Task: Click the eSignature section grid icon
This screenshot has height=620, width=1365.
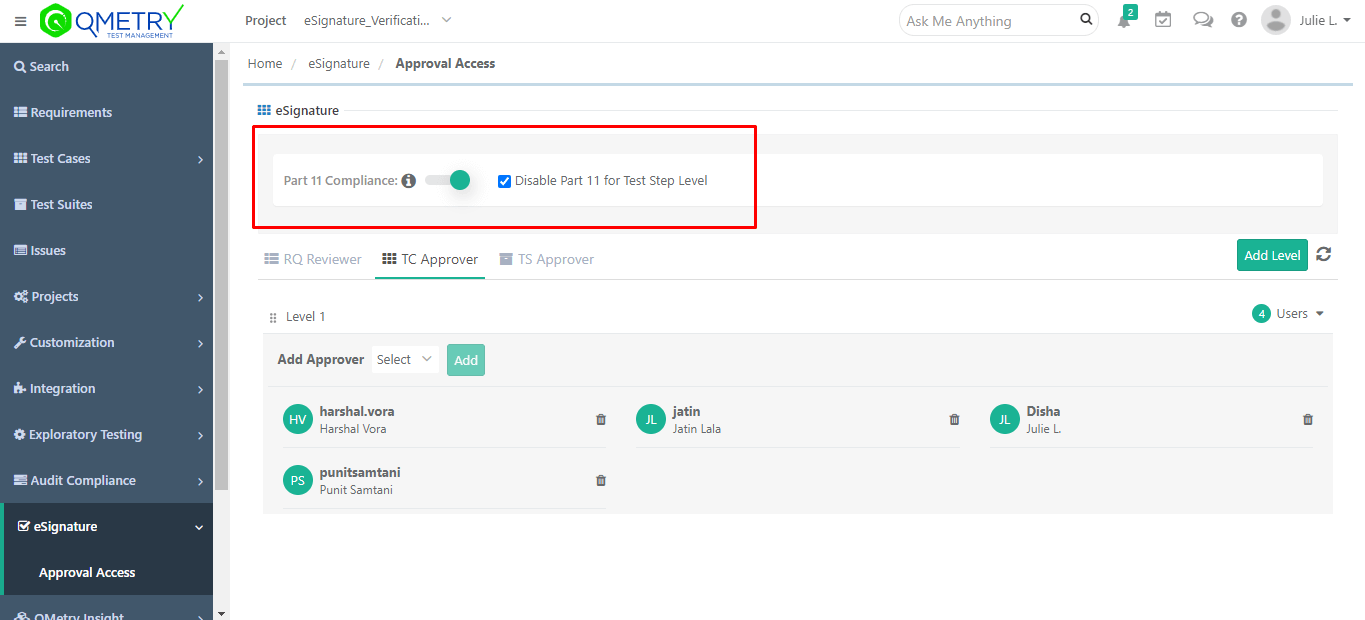Action: pyautogui.click(x=264, y=111)
